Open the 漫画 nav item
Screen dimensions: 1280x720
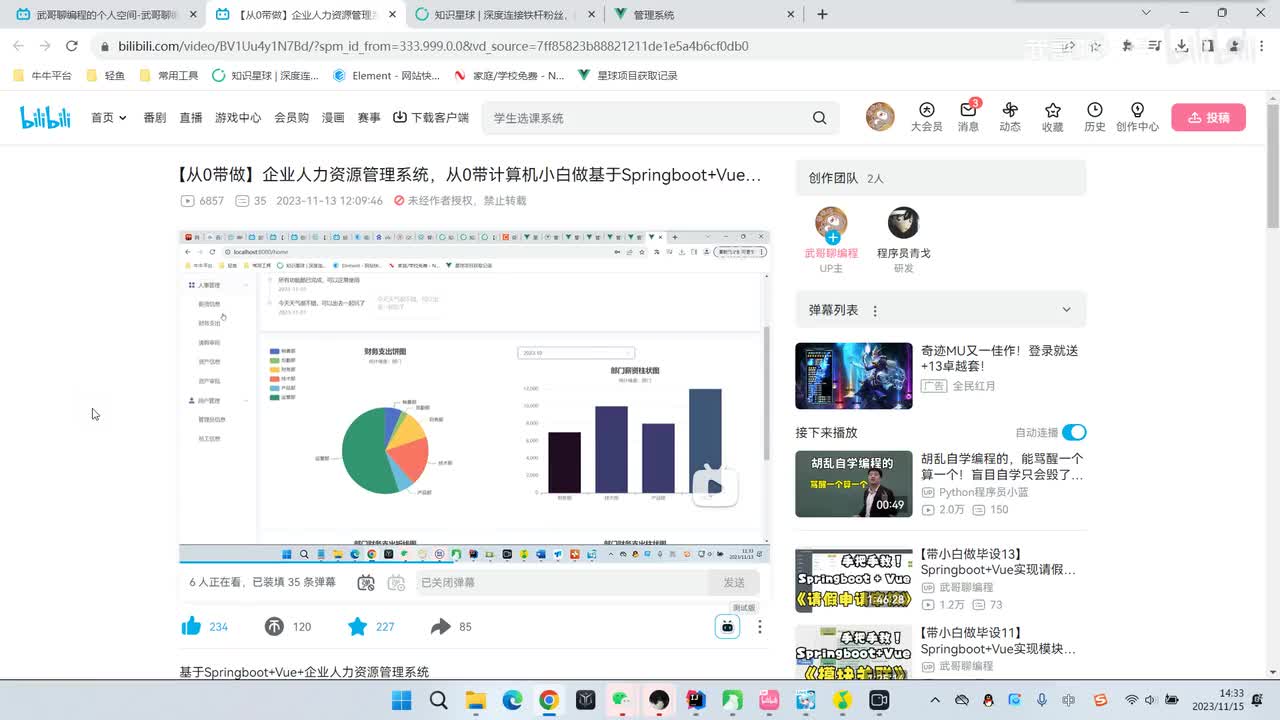coord(333,118)
